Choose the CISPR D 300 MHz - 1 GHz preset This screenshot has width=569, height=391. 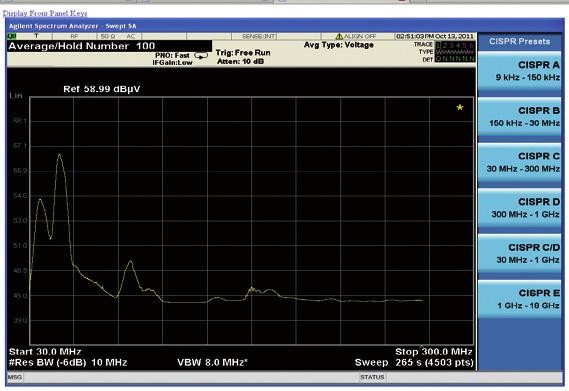[x=520, y=208]
